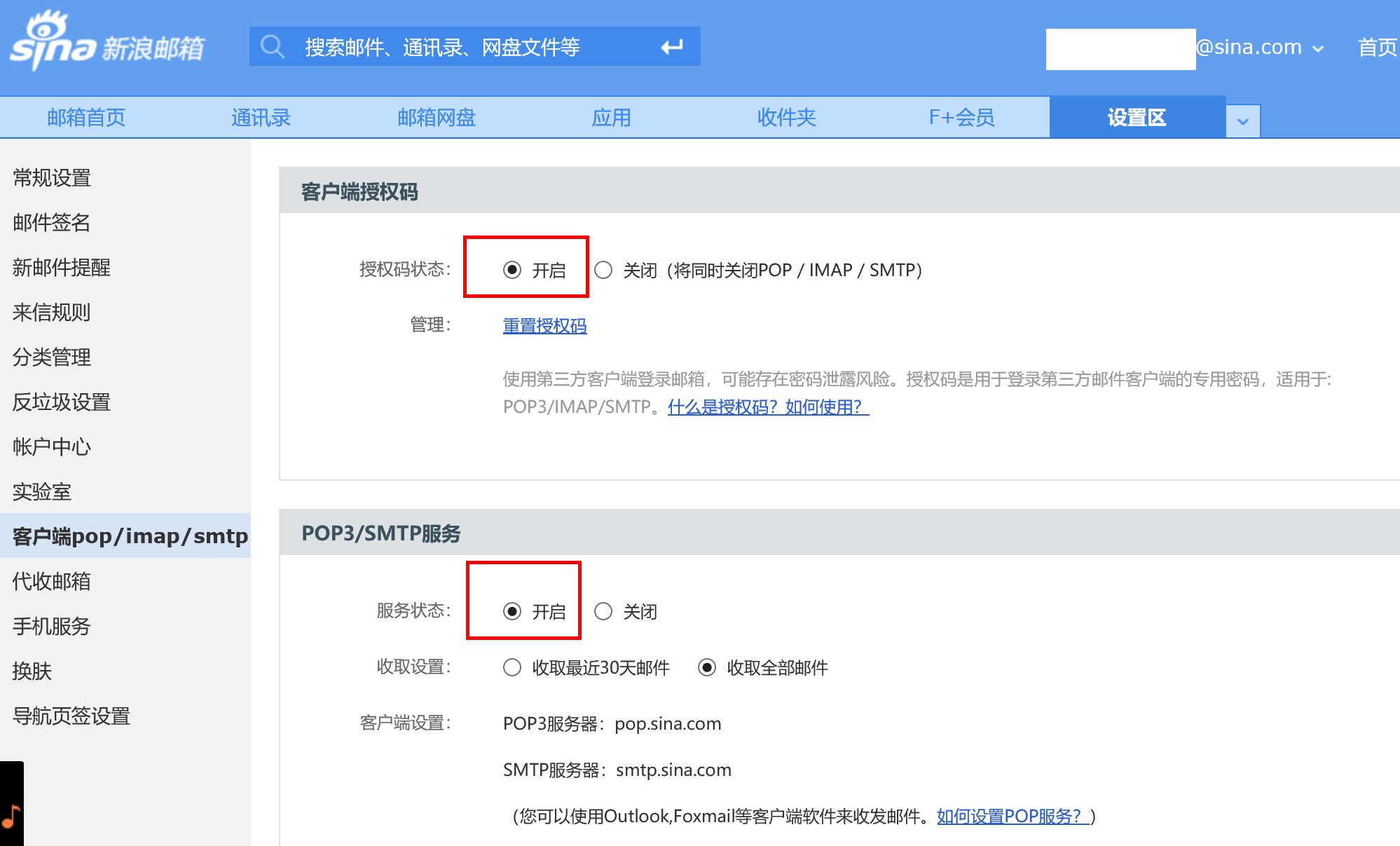Open 手机服务 in sidebar
The image size is (1400, 846).
[x=52, y=627]
